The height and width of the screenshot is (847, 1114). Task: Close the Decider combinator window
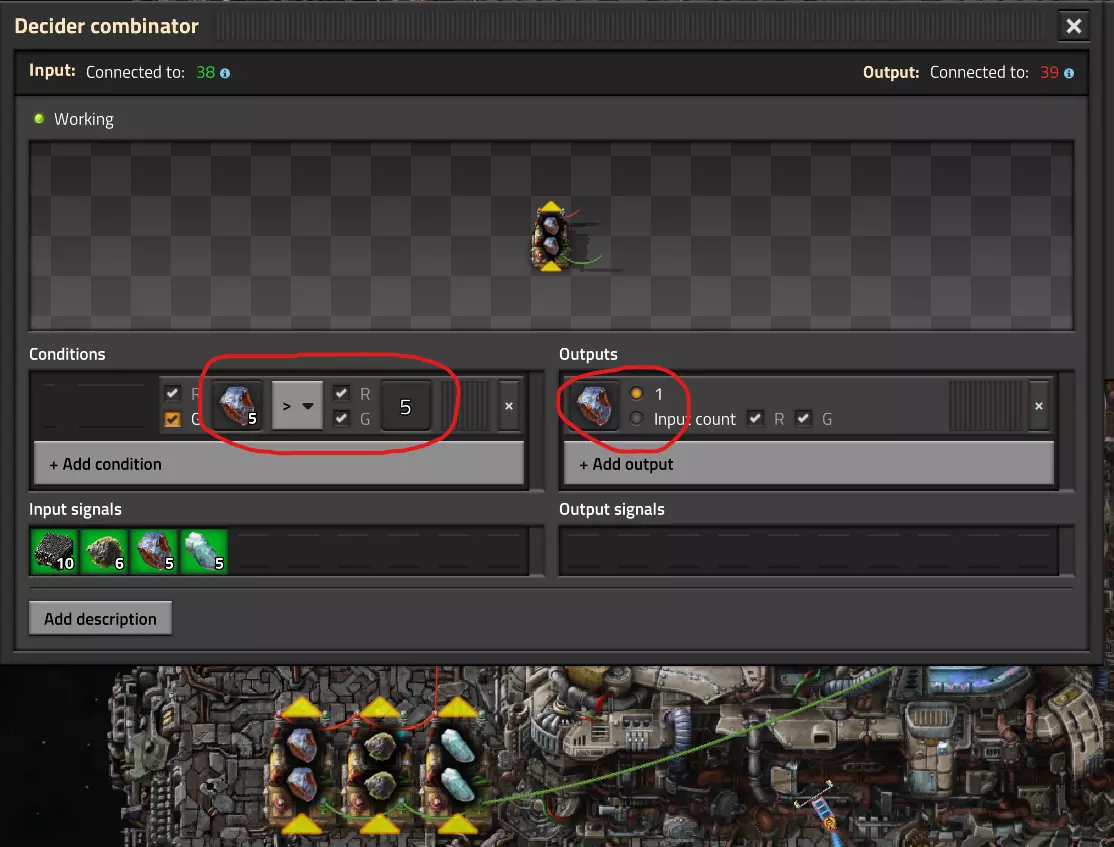[1074, 26]
